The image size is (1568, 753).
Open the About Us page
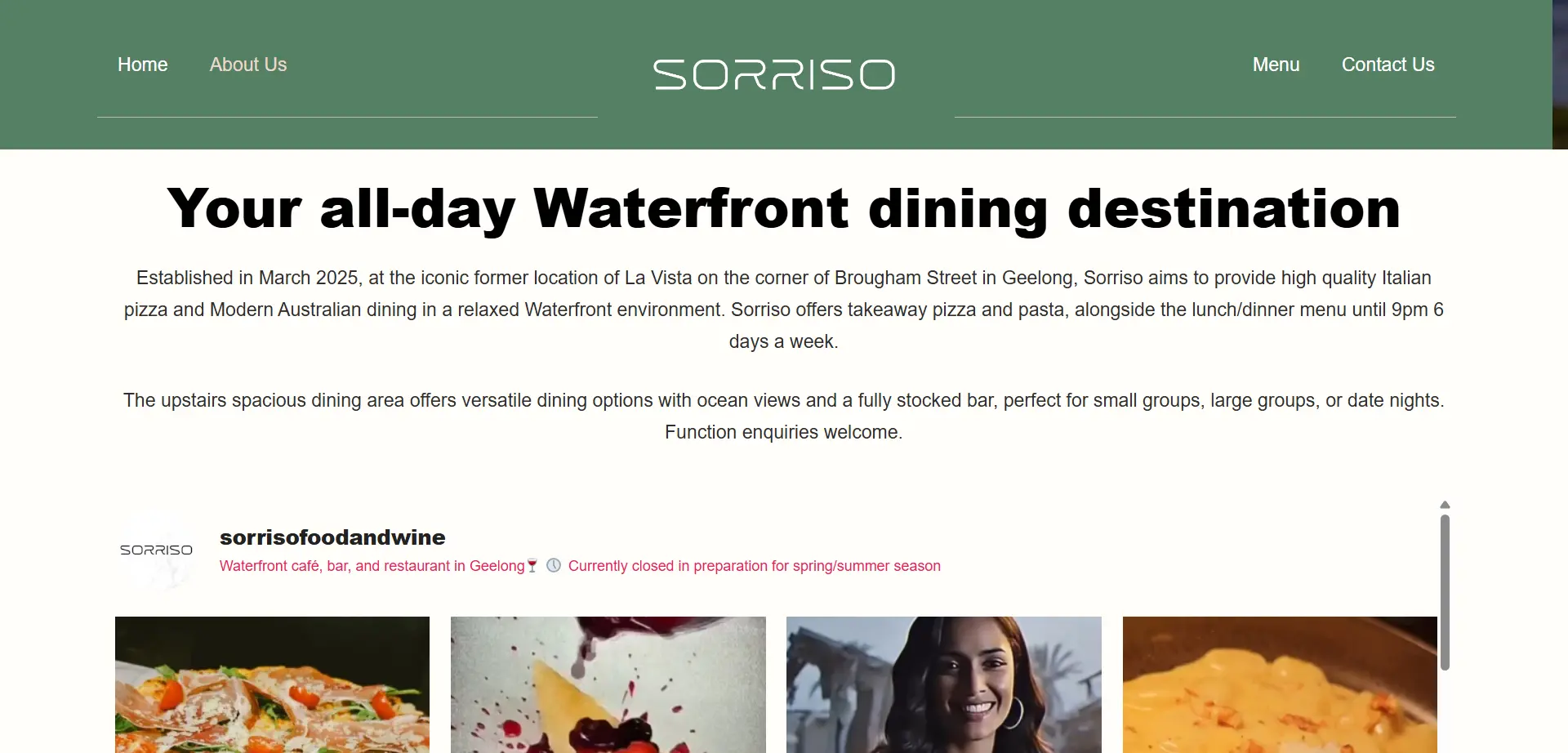coord(248,65)
